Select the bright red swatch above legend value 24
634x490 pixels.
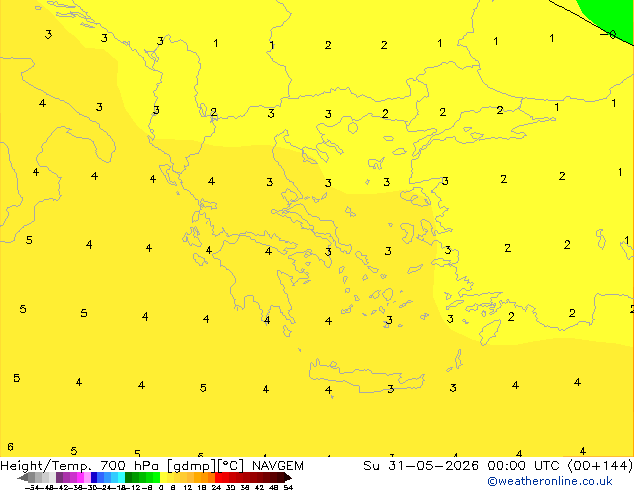(x=218, y=477)
